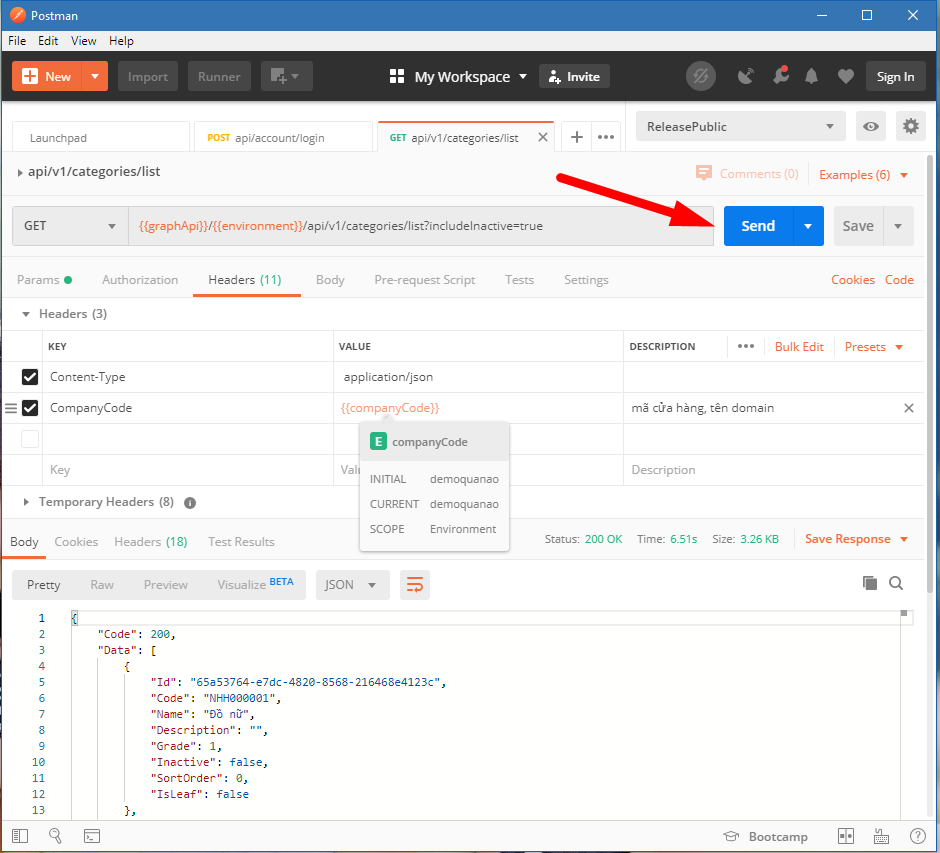
Task: Open the Cookies link
Action: [x=852, y=279]
